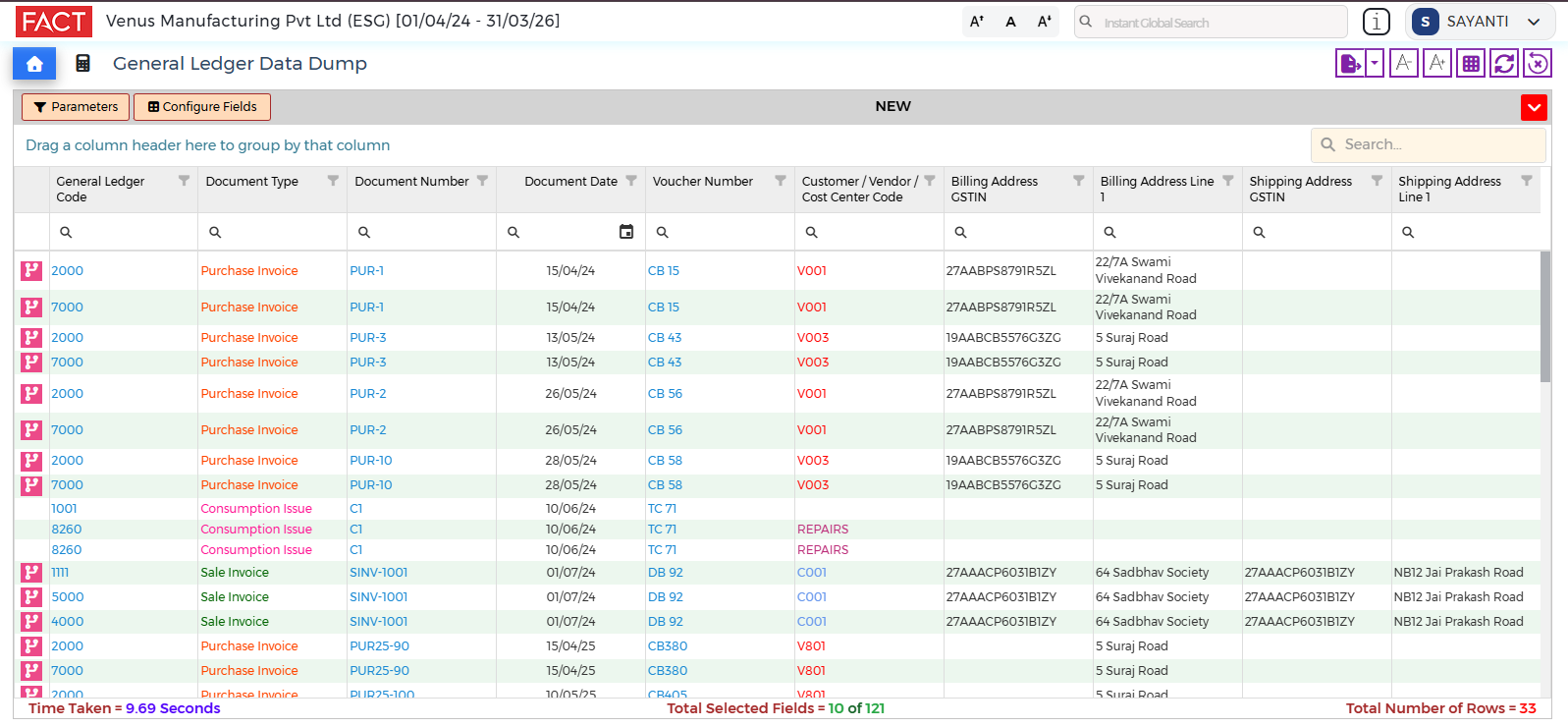Open the Document Date calendar picker

pyautogui.click(x=626, y=232)
